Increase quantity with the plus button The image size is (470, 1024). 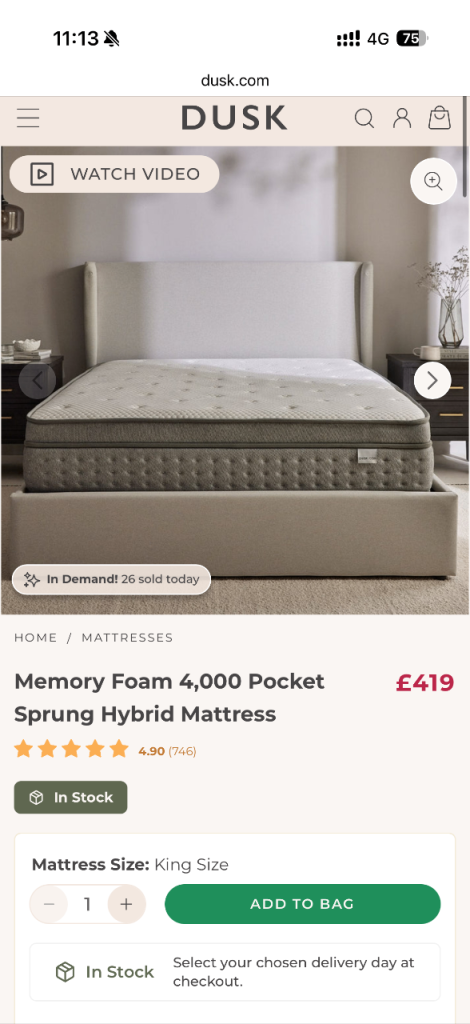tap(127, 904)
